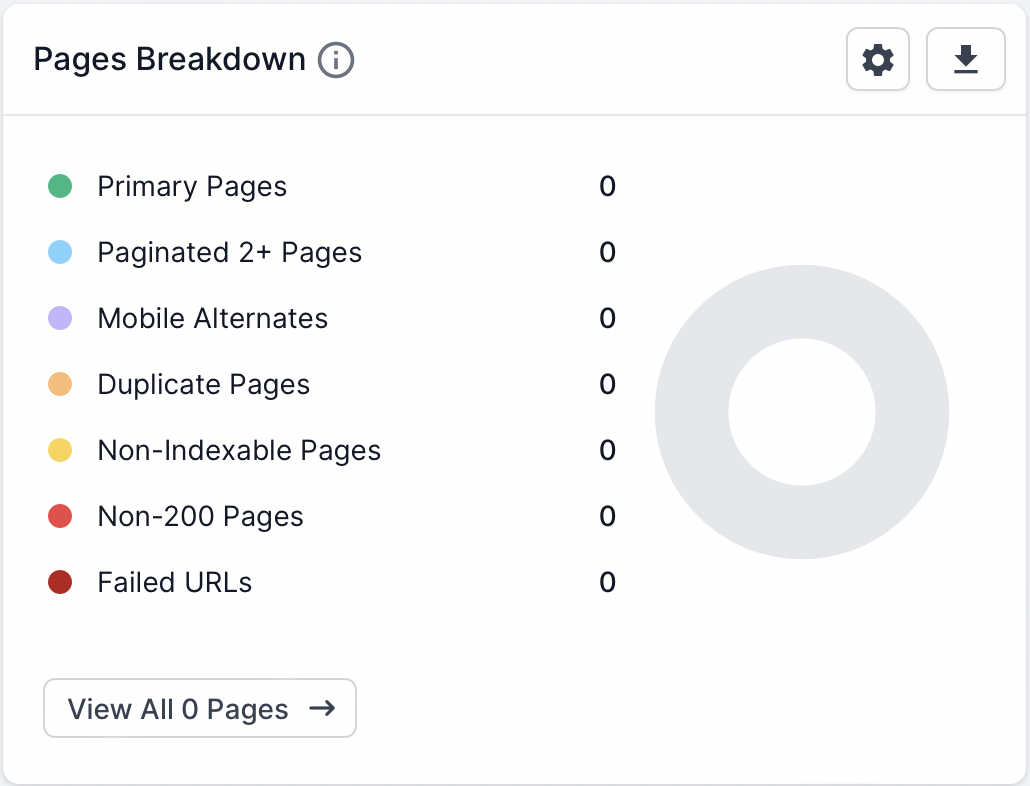Viewport: 1030px width, 786px height.
Task: Click the download/export icon
Action: pos(965,59)
